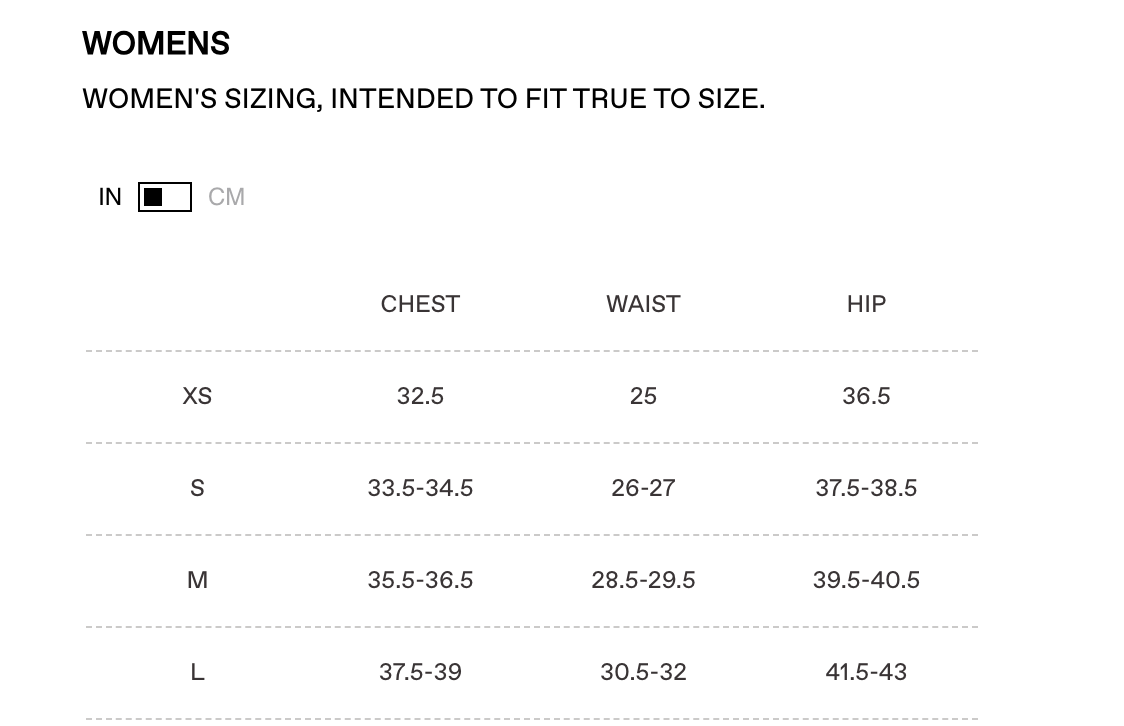Click the S size row label

pos(197,488)
